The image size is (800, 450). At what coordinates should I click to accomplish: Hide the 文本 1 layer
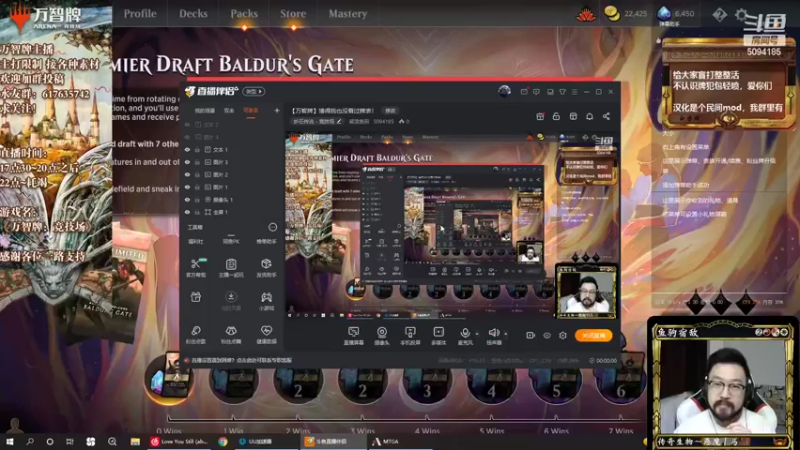click(x=187, y=149)
